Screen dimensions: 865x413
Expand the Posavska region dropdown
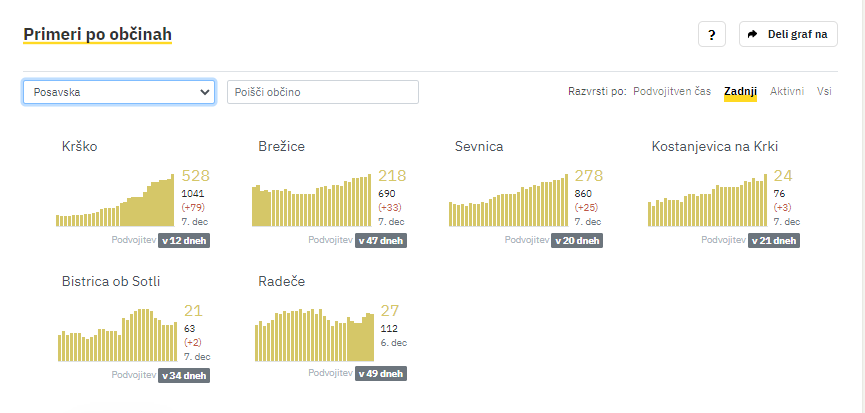point(119,92)
